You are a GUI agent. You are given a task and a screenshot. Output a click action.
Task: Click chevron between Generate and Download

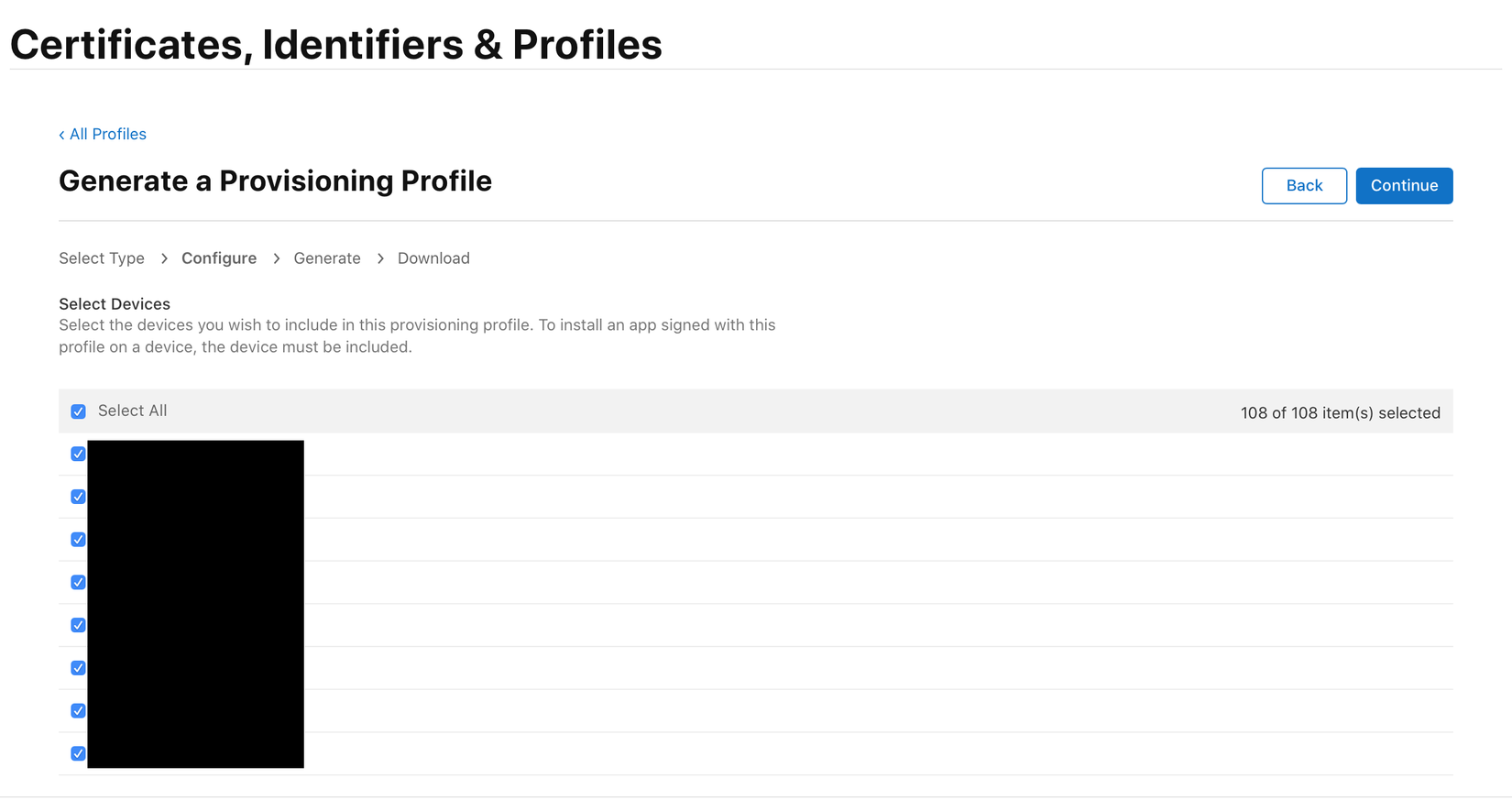tap(380, 258)
